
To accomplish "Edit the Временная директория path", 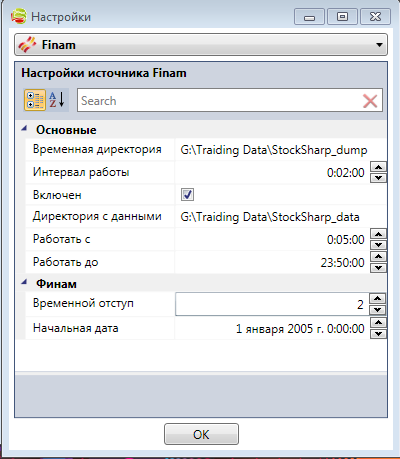I will click(x=281, y=150).
